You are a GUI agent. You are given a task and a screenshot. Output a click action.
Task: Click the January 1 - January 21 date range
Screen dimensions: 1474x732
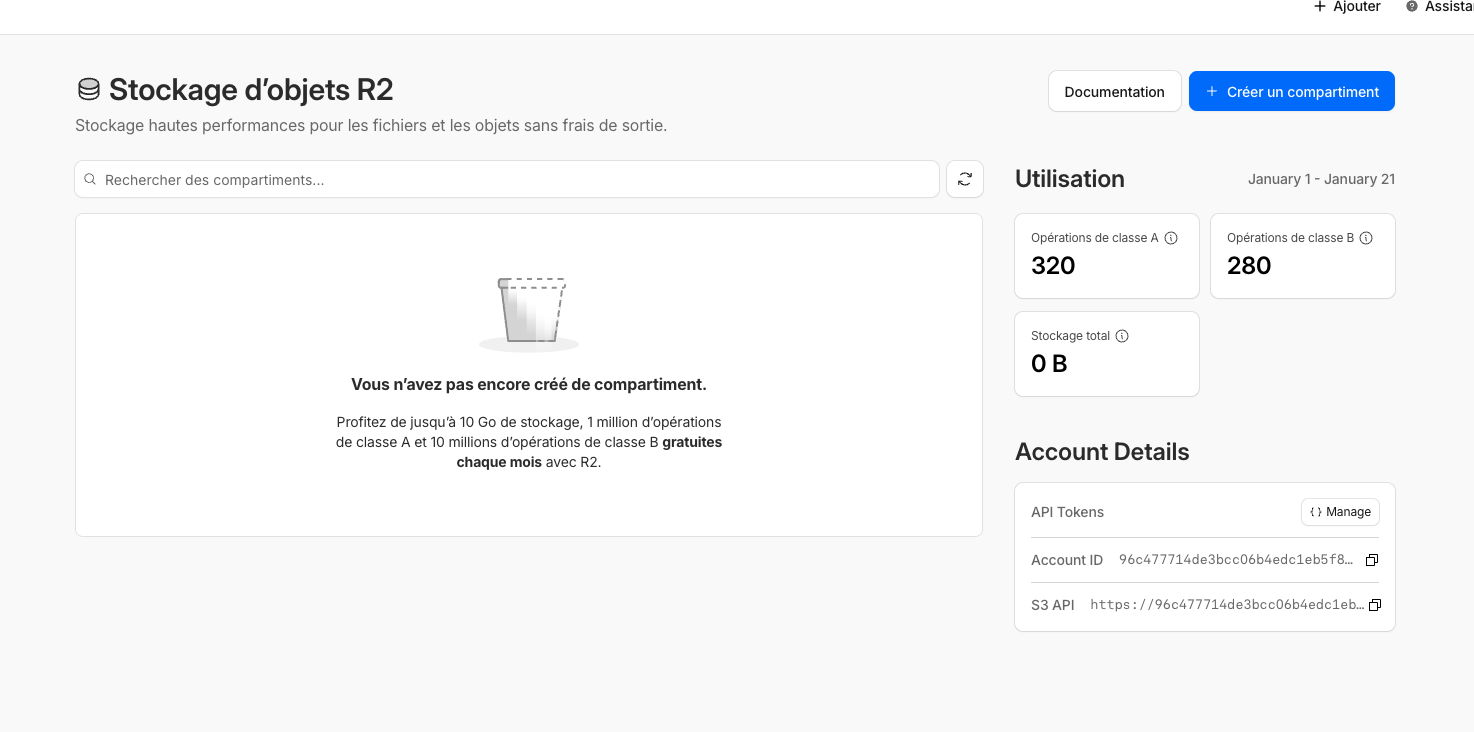click(1321, 180)
